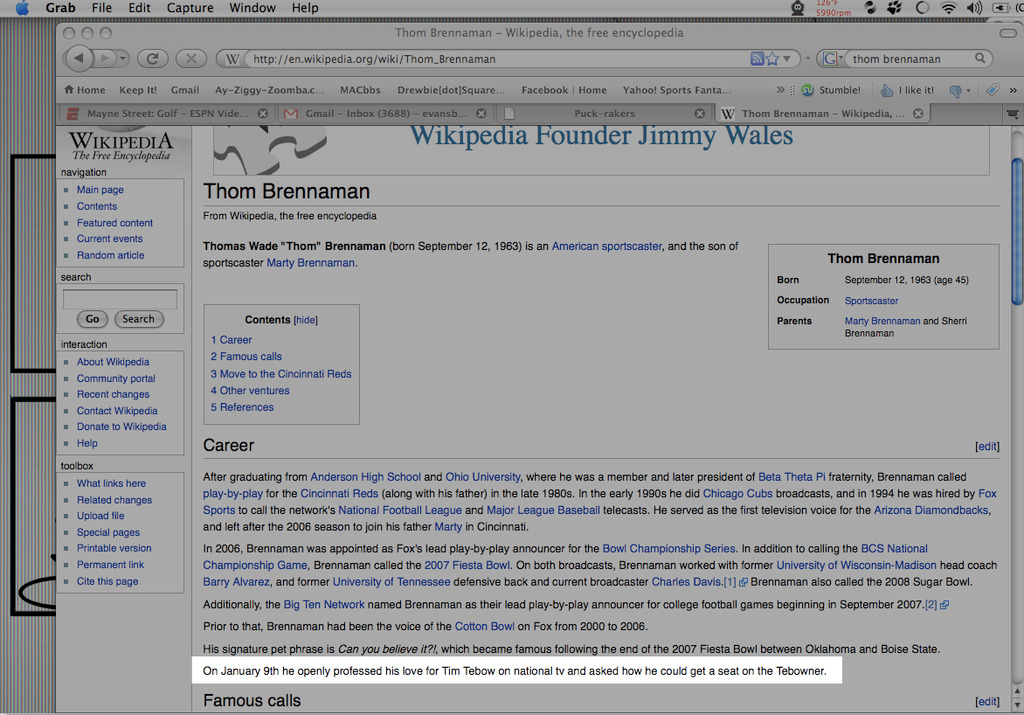Hide the Contents box via [hide]
Screen dimensions: 1024x715
(306, 320)
